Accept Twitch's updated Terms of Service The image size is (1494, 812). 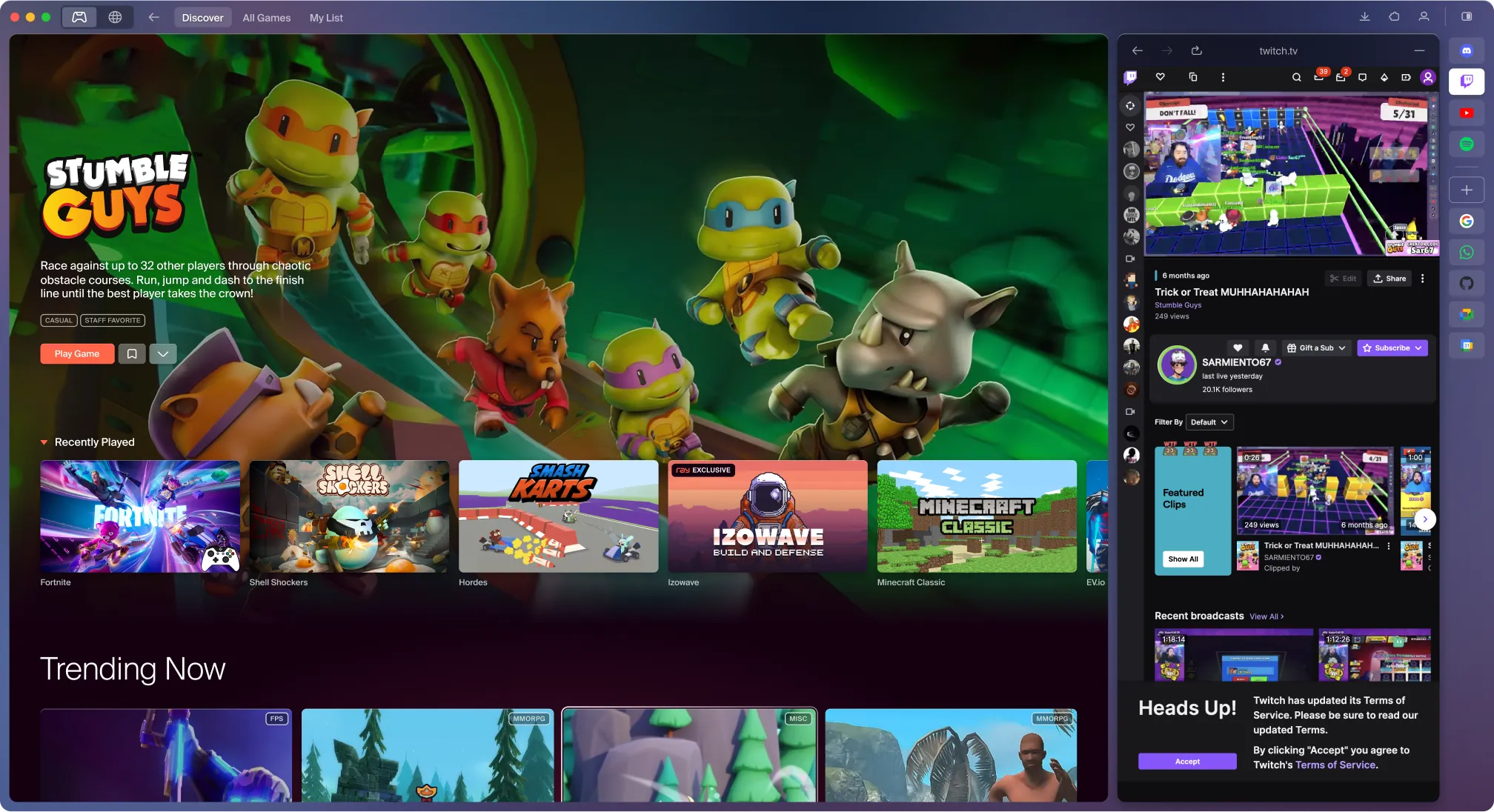[1187, 762]
